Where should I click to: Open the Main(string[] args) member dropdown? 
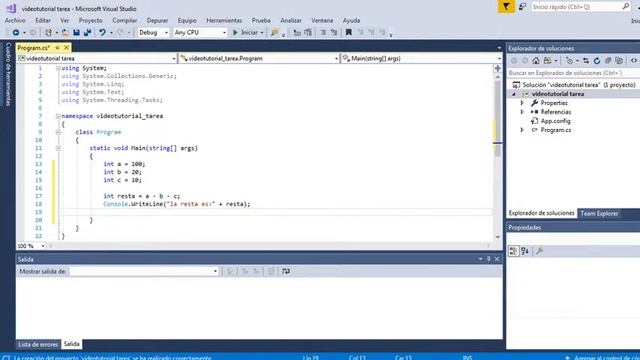coord(421,58)
